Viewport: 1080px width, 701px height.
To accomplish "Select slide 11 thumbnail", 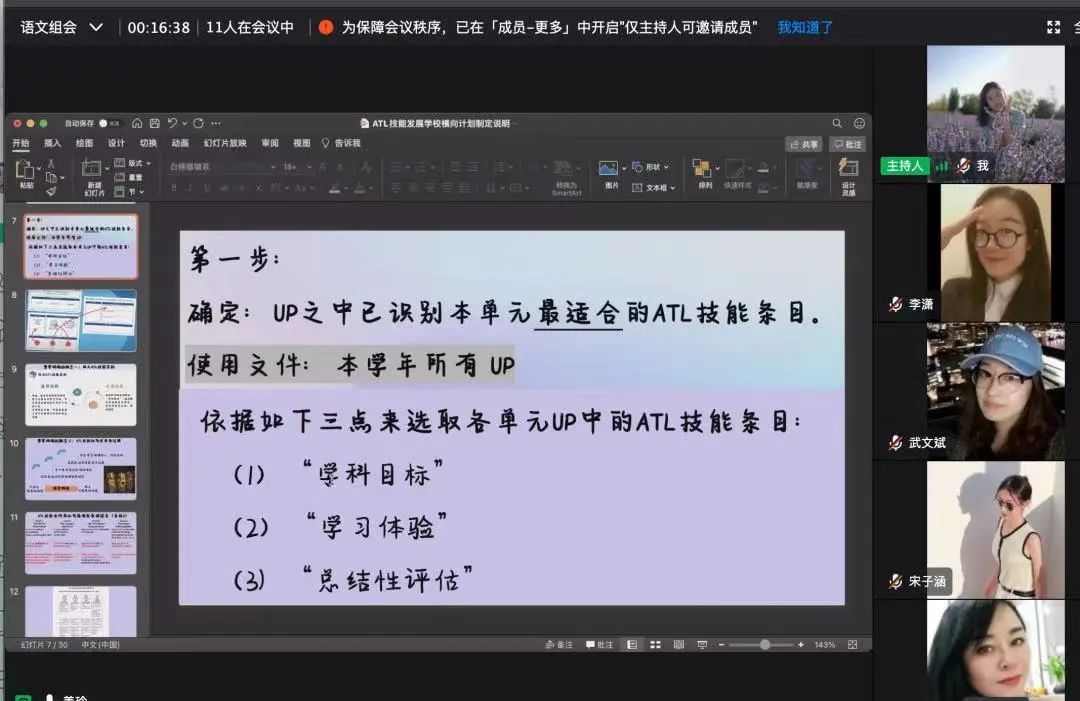I will click(x=81, y=543).
